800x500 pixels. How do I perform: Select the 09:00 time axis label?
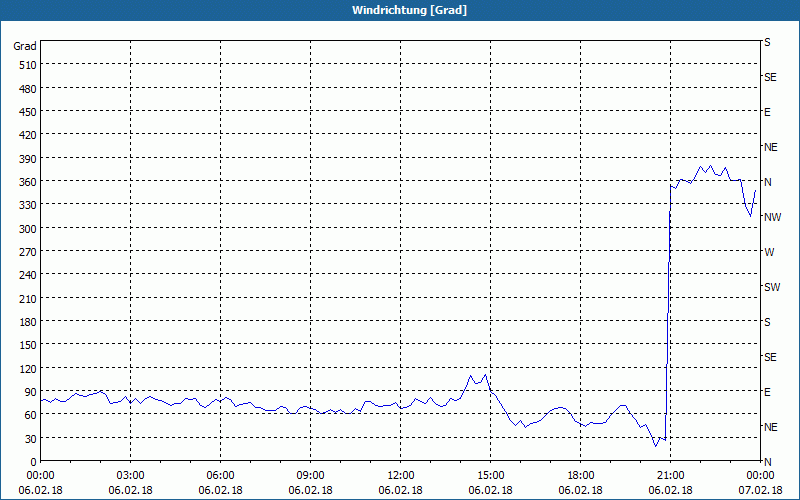click(x=310, y=476)
